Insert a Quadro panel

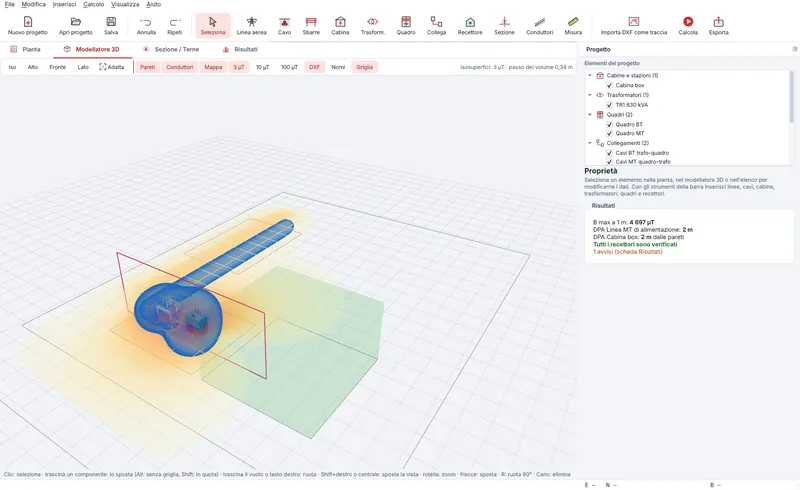tap(406, 26)
